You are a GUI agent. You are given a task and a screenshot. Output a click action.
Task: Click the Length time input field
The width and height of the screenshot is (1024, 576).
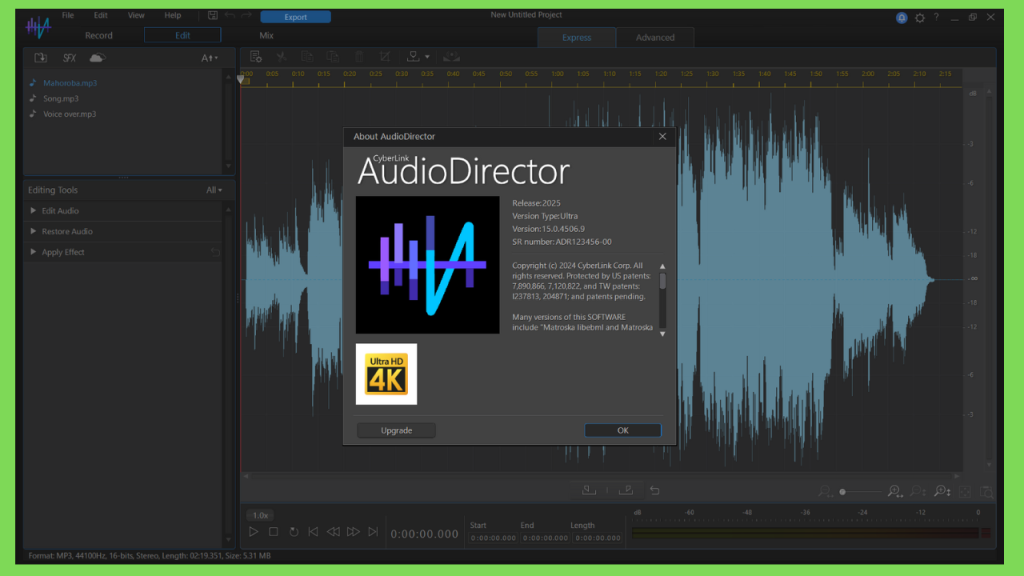598,538
